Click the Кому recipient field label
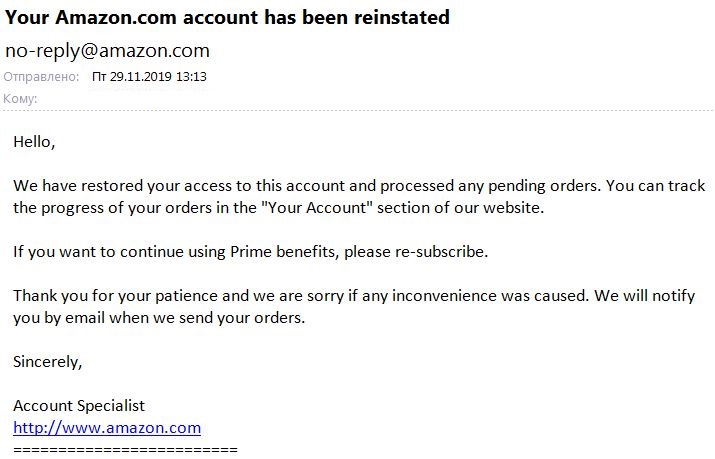The height and width of the screenshot is (459, 715). click(20, 98)
